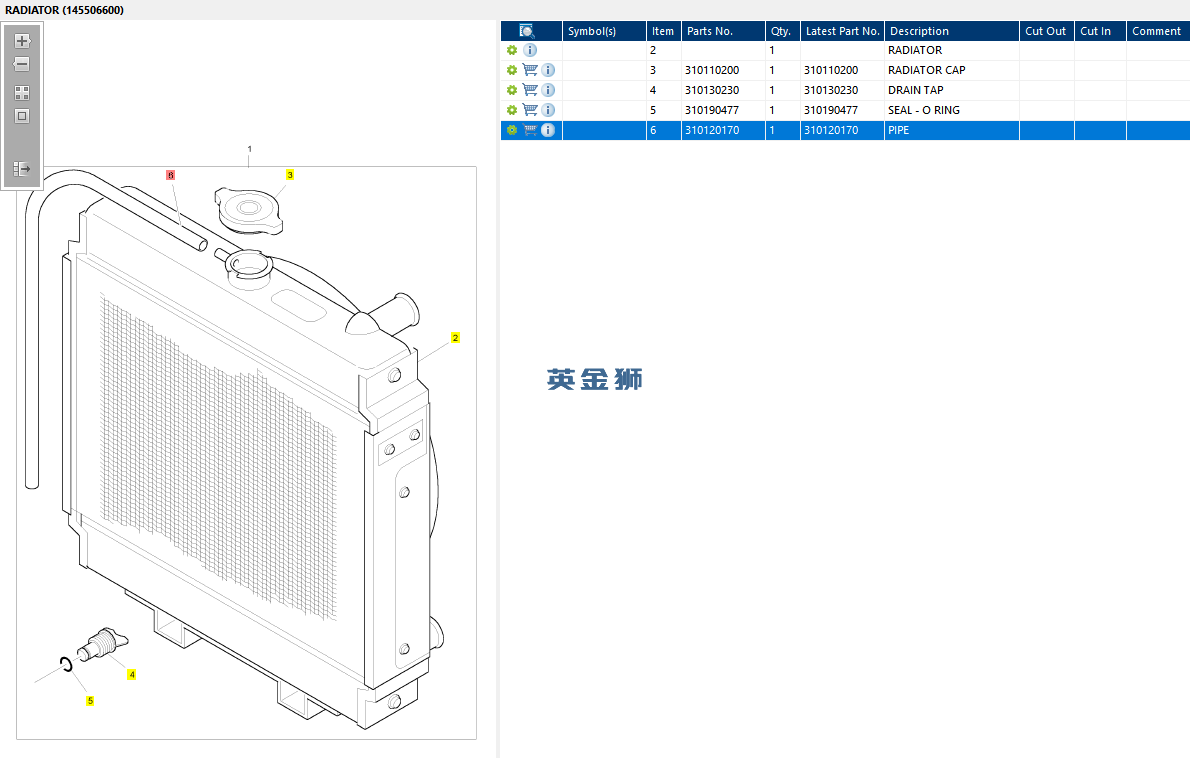The width and height of the screenshot is (1190, 758).
Task: Click the RADIATOR (145506600) title text
Action: coord(65,10)
